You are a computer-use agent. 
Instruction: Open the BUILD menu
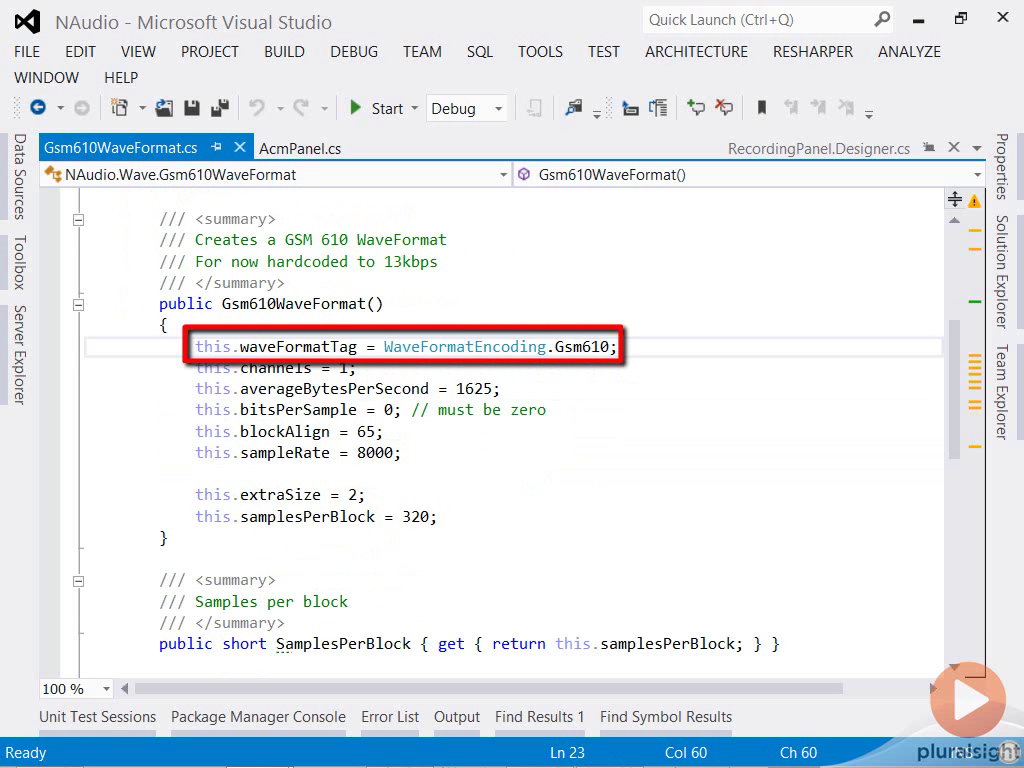point(284,52)
